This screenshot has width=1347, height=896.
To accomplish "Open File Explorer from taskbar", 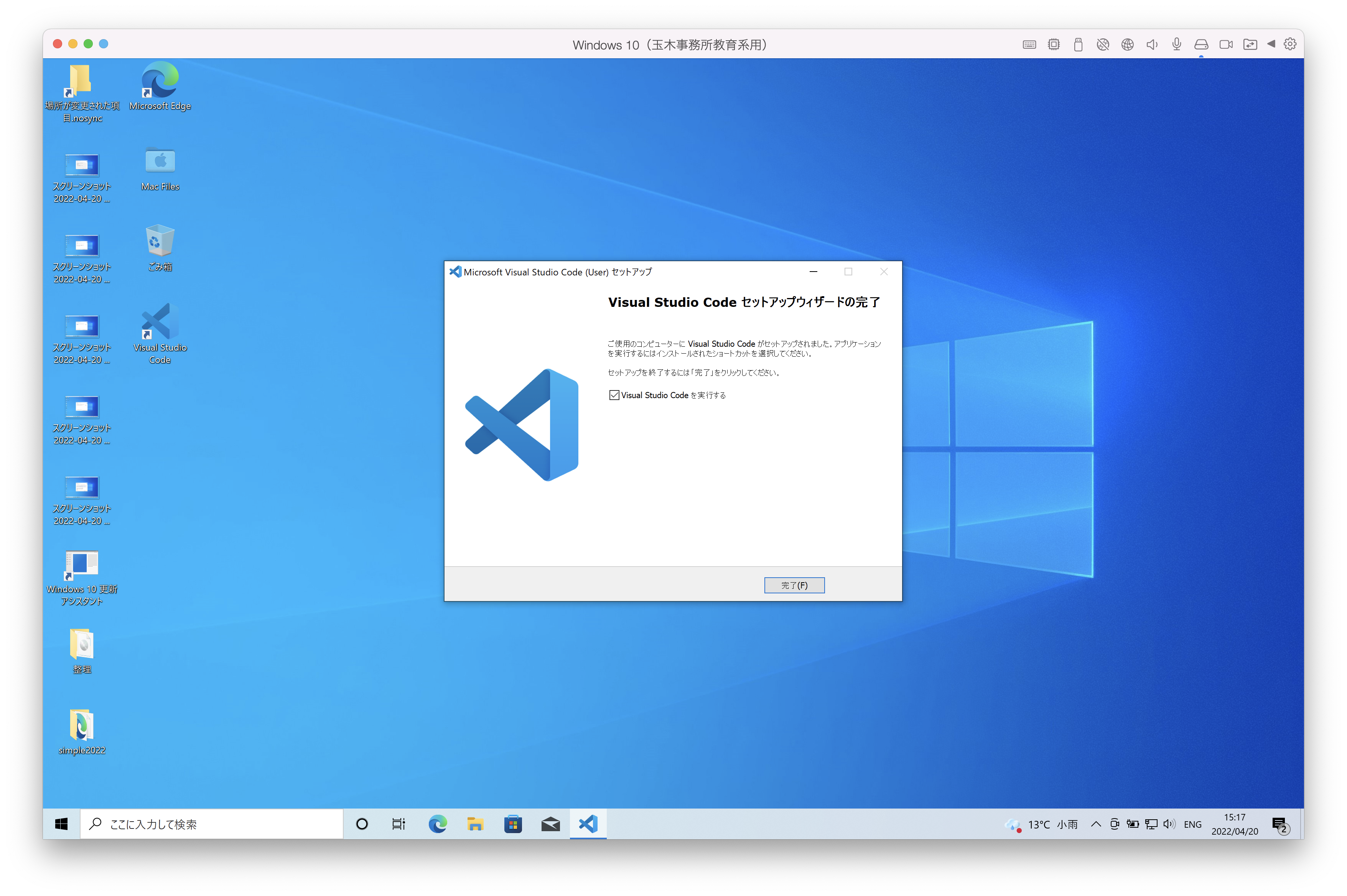I will click(x=475, y=824).
